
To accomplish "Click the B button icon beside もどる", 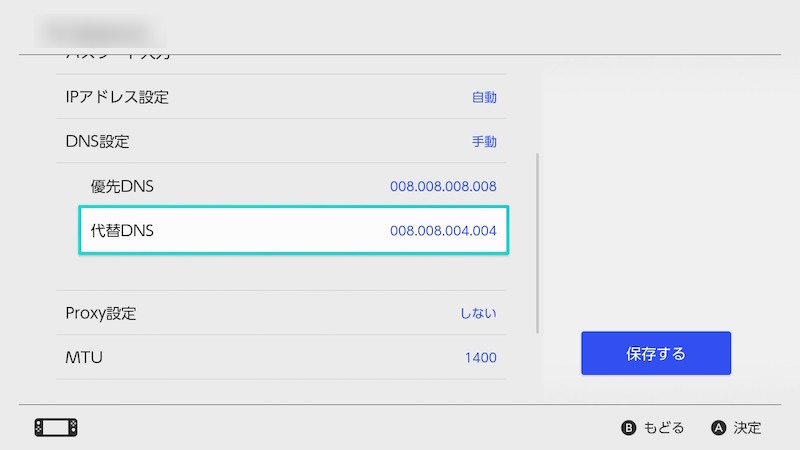I will pyautogui.click(x=629, y=428).
